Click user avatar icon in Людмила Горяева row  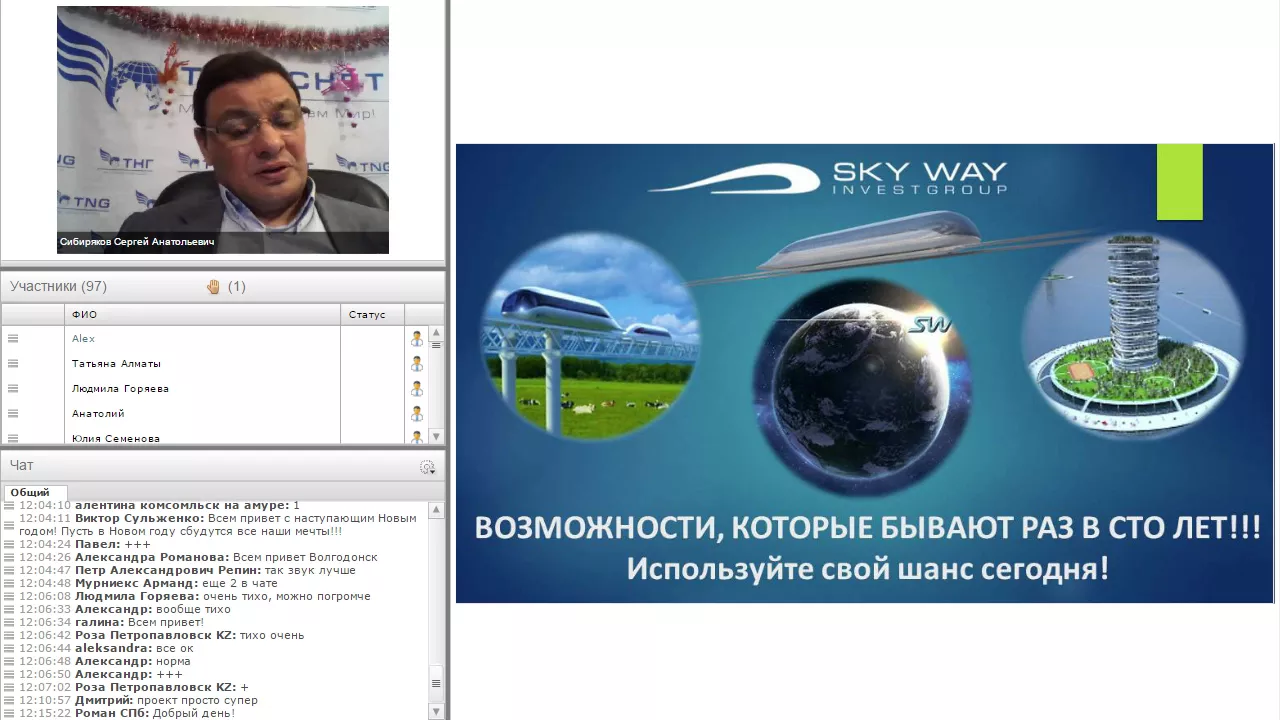[417, 389]
